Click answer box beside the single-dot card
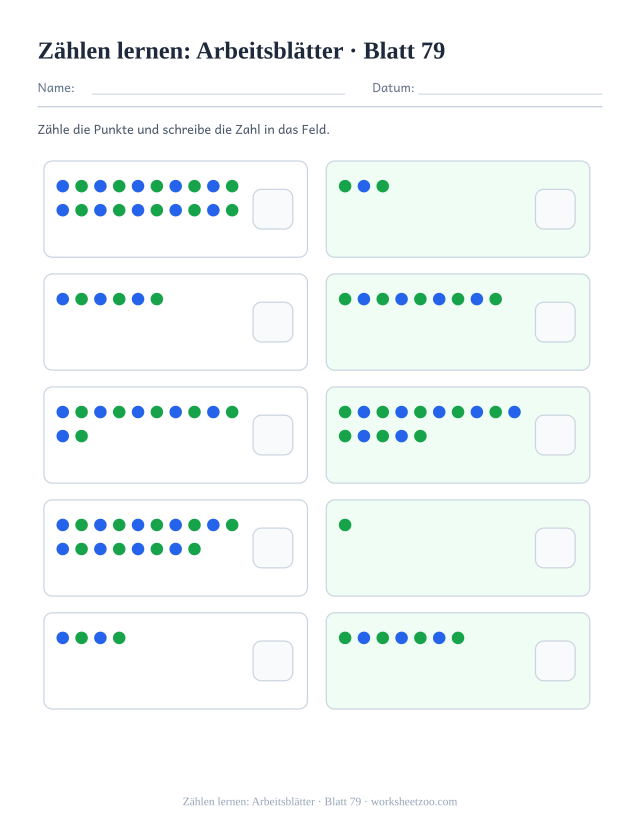Image resolution: width=640 pixels, height=829 pixels. (x=555, y=548)
